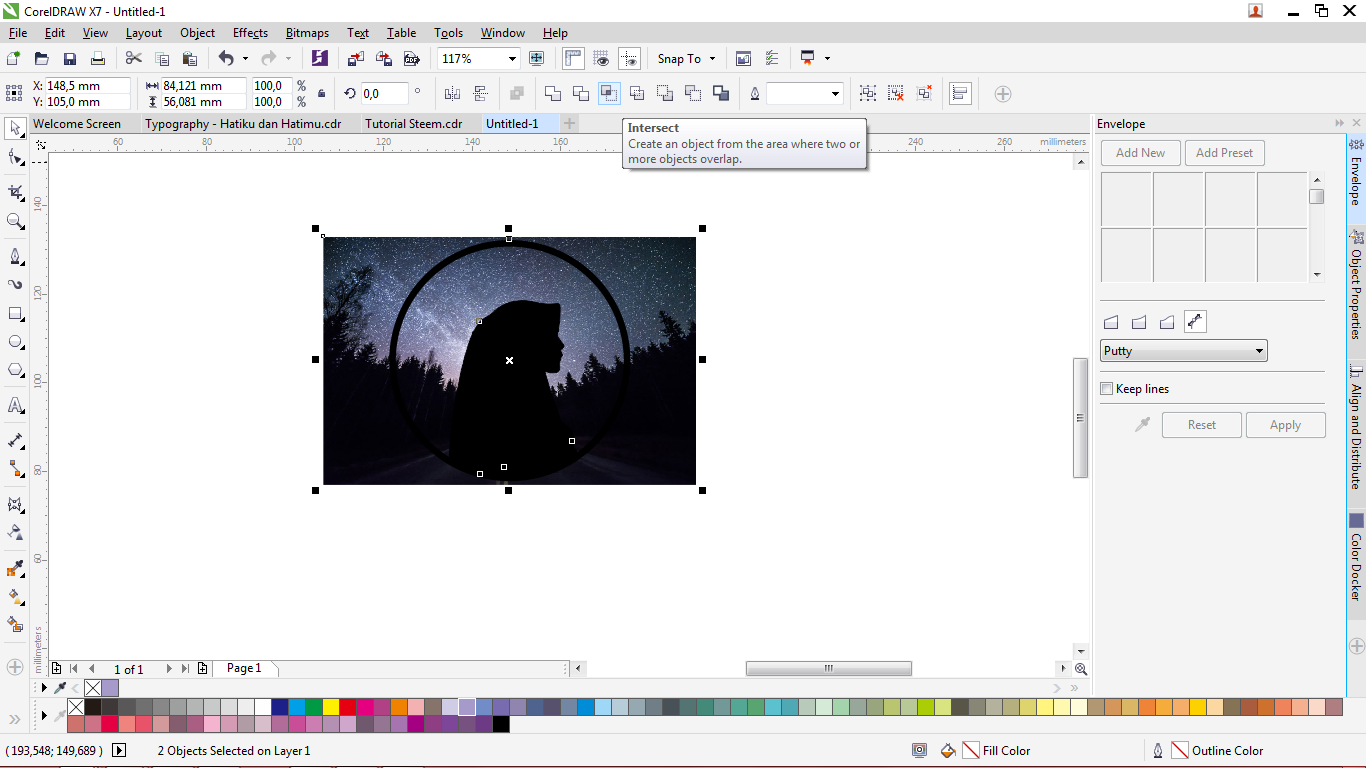Image resolution: width=1366 pixels, height=768 pixels.
Task: Click the Import icon in toolbar
Action: tap(355, 59)
